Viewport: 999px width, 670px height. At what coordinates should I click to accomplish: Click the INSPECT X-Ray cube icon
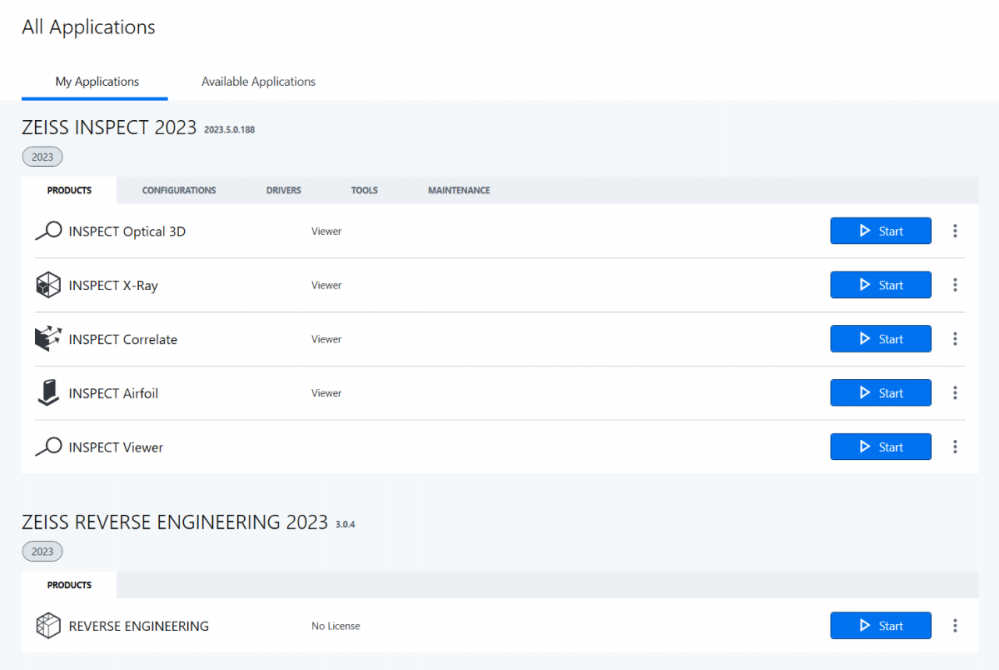[48, 285]
